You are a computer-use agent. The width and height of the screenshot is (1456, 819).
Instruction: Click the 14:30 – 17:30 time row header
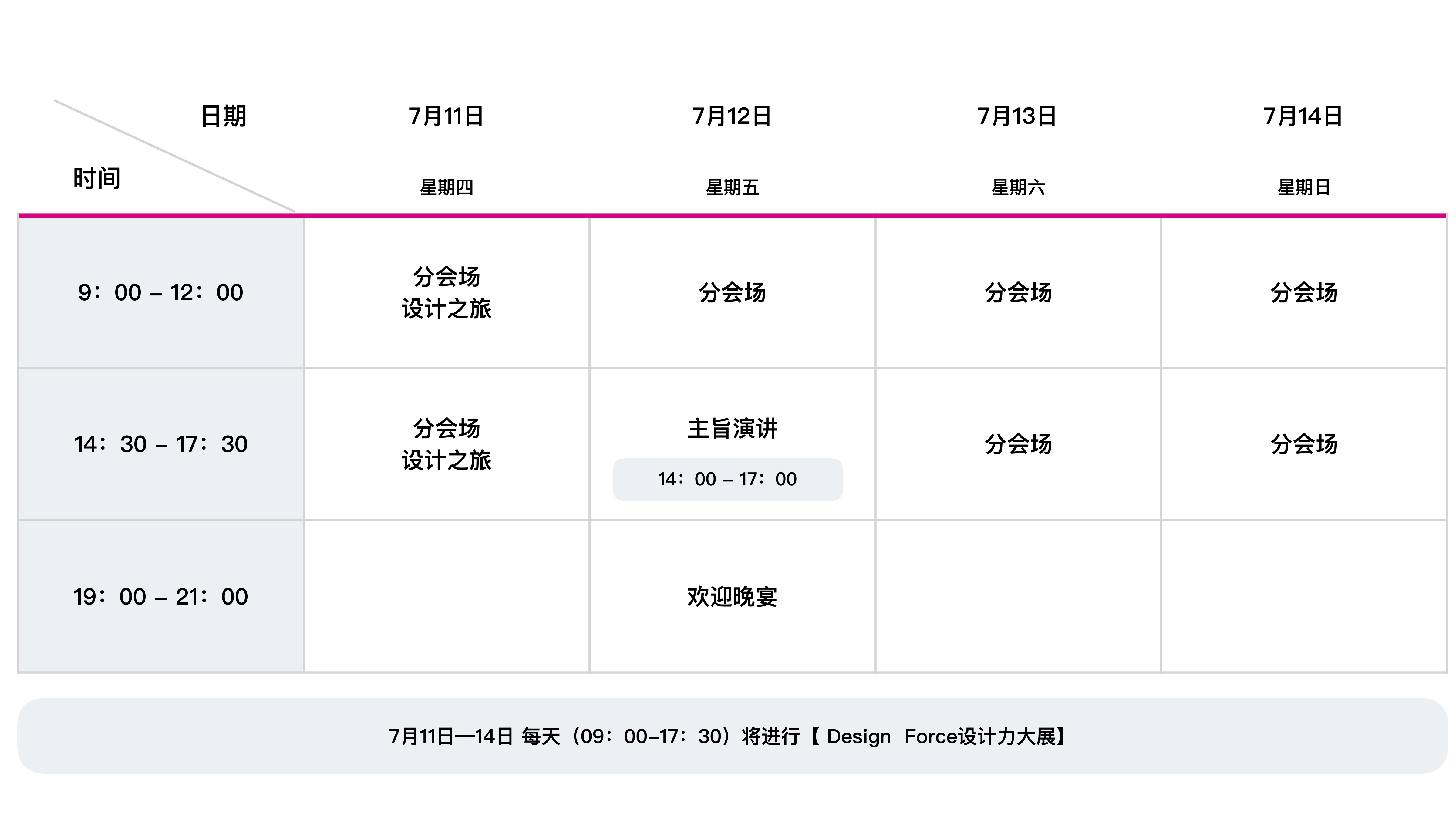[161, 444]
